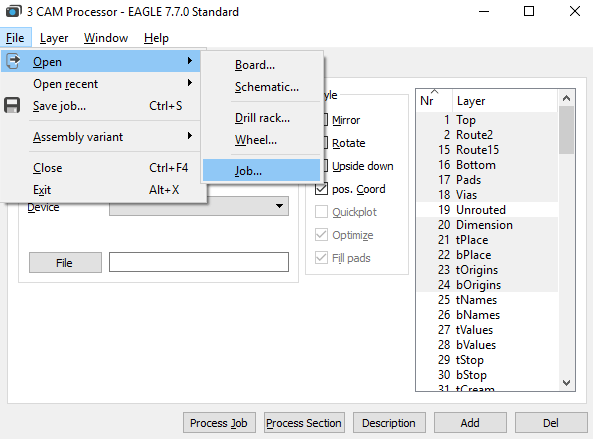Click the CAM Processor title bar icon
Image resolution: width=593 pixels, height=439 pixels.
pyautogui.click(x=14, y=11)
